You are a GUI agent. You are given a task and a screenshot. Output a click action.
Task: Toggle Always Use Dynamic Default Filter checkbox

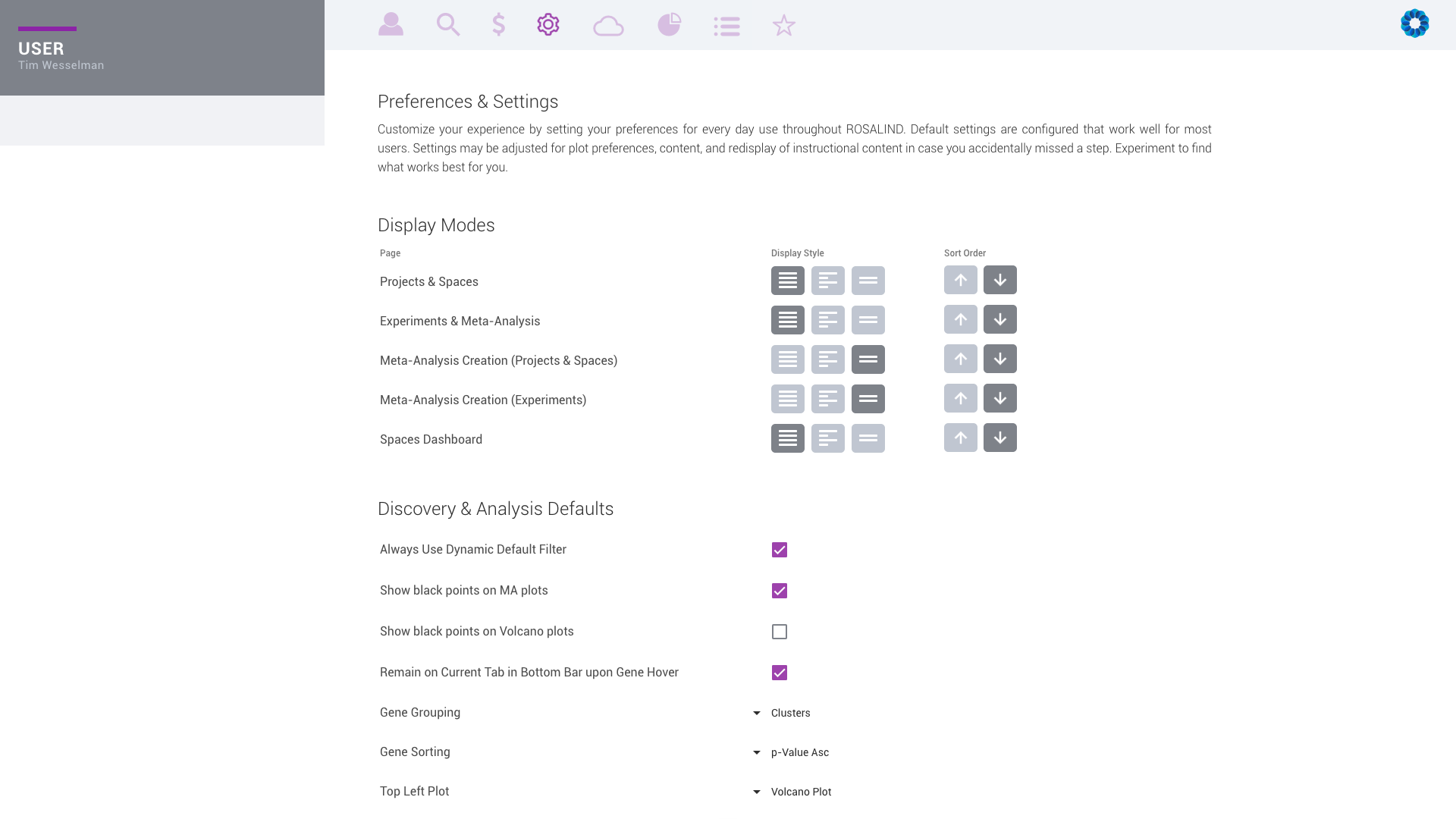[x=779, y=549]
